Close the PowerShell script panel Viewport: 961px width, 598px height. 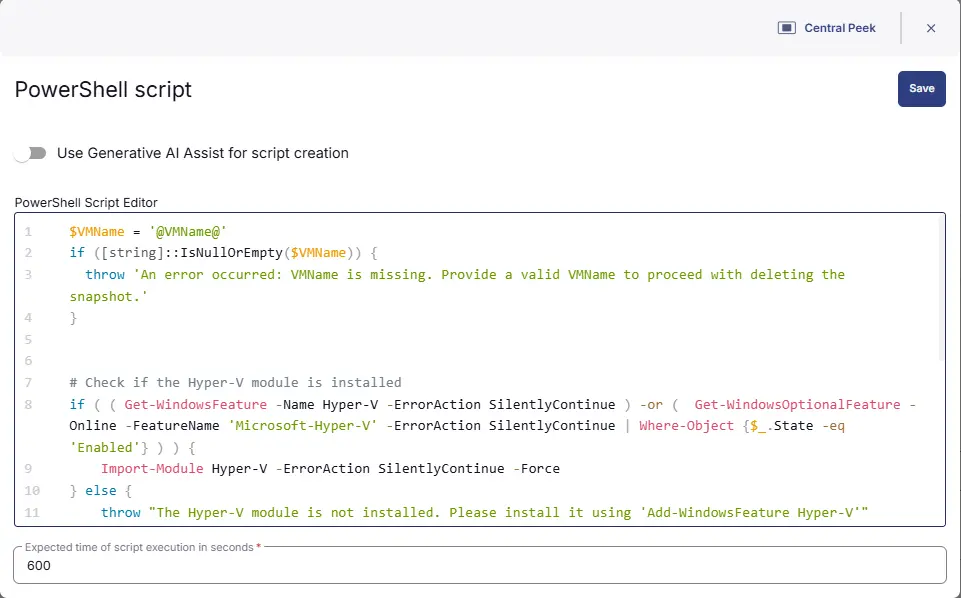click(931, 28)
